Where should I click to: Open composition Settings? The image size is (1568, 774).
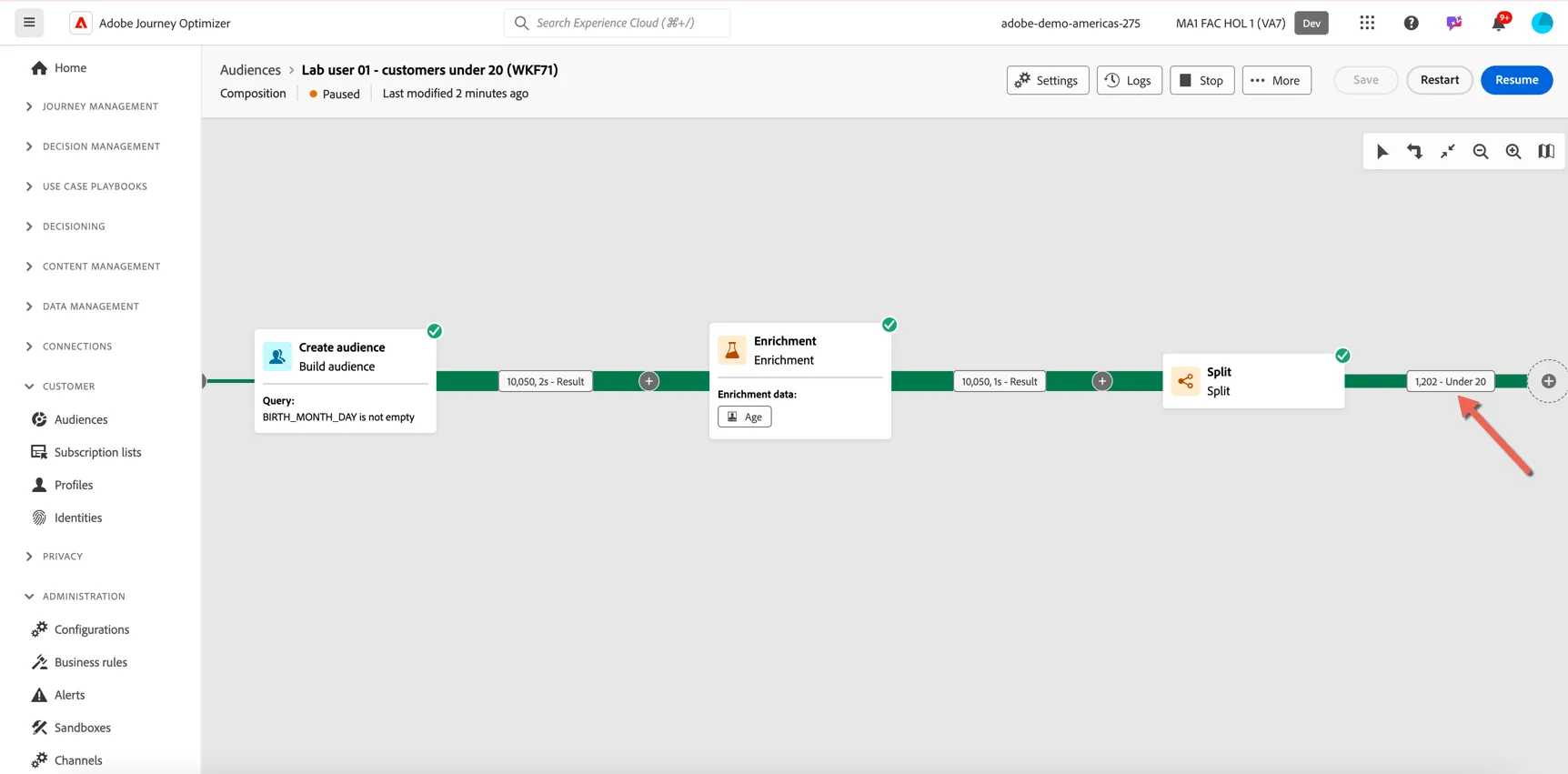1047,80
